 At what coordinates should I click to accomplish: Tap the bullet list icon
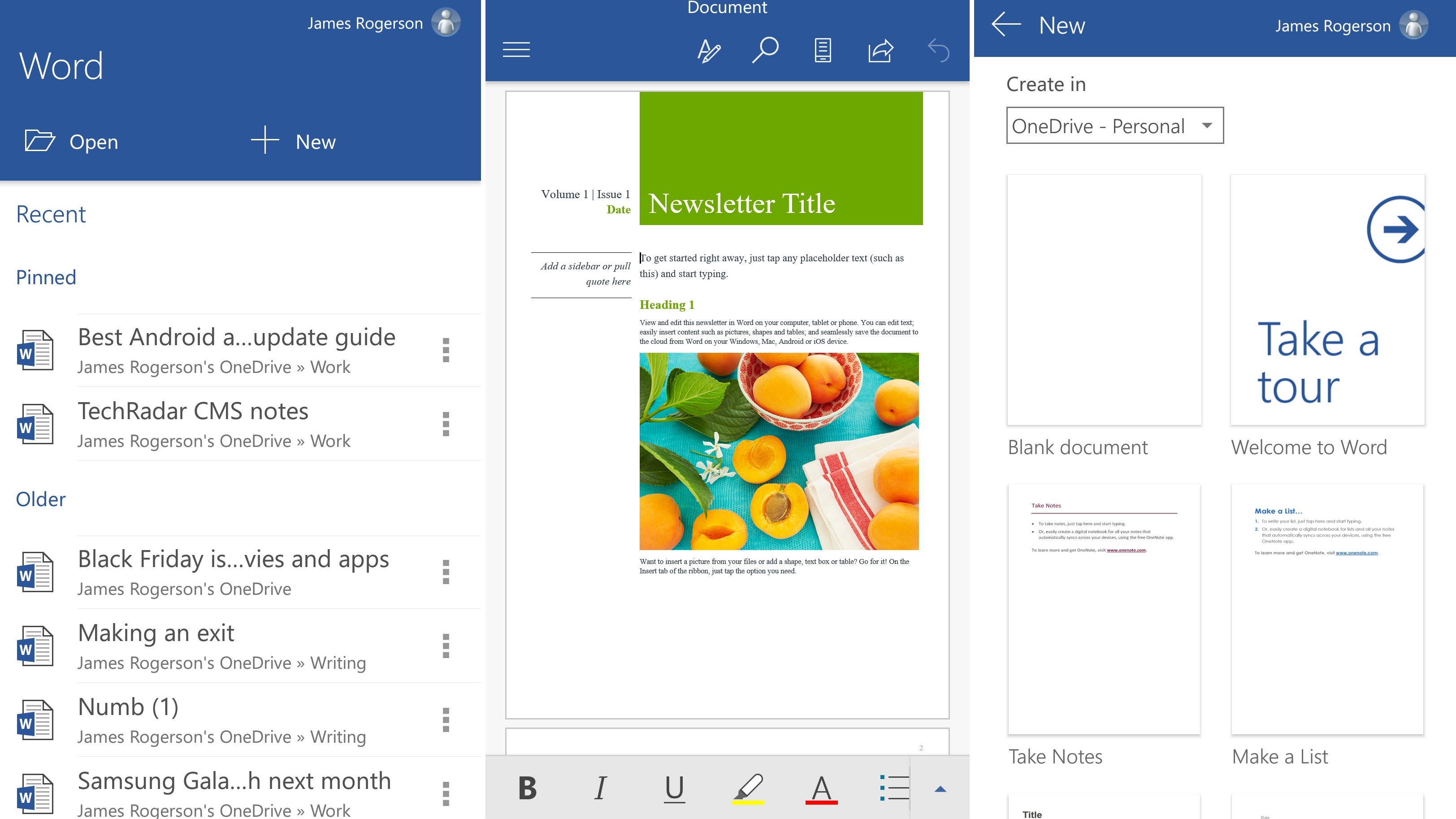click(894, 787)
